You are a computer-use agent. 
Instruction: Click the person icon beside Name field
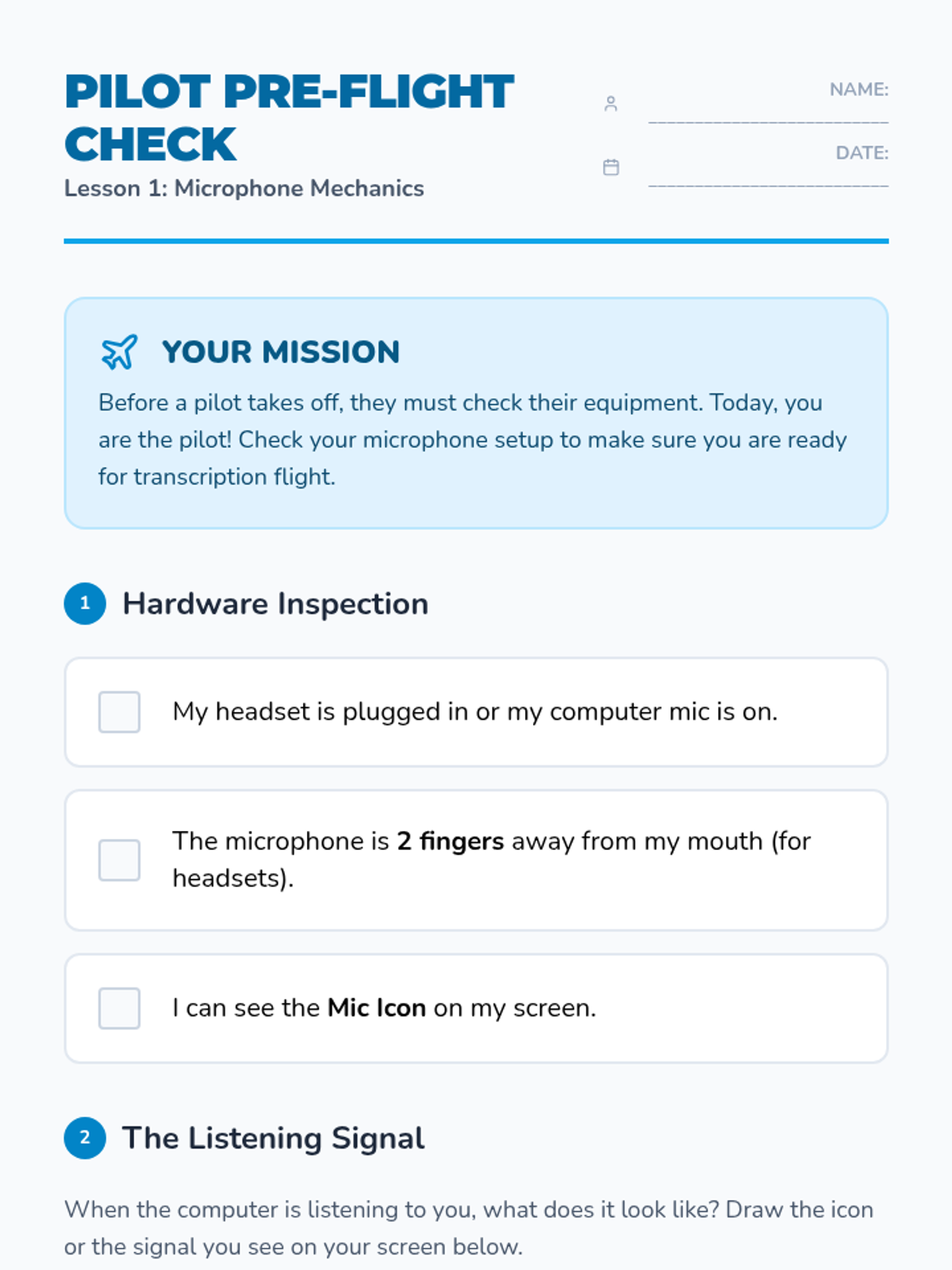[610, 104]
